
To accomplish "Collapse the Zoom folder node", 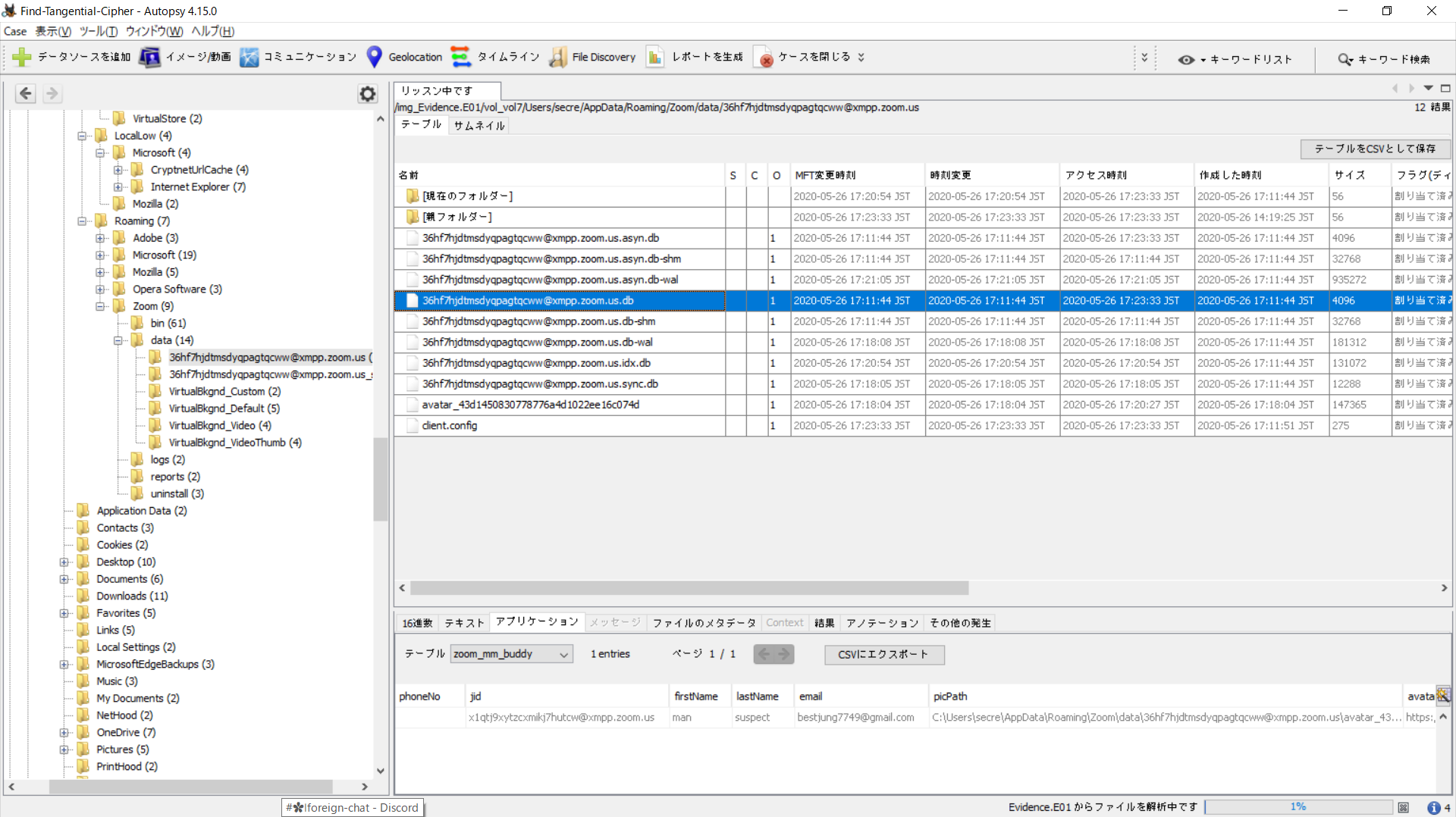I will point(100,307).
